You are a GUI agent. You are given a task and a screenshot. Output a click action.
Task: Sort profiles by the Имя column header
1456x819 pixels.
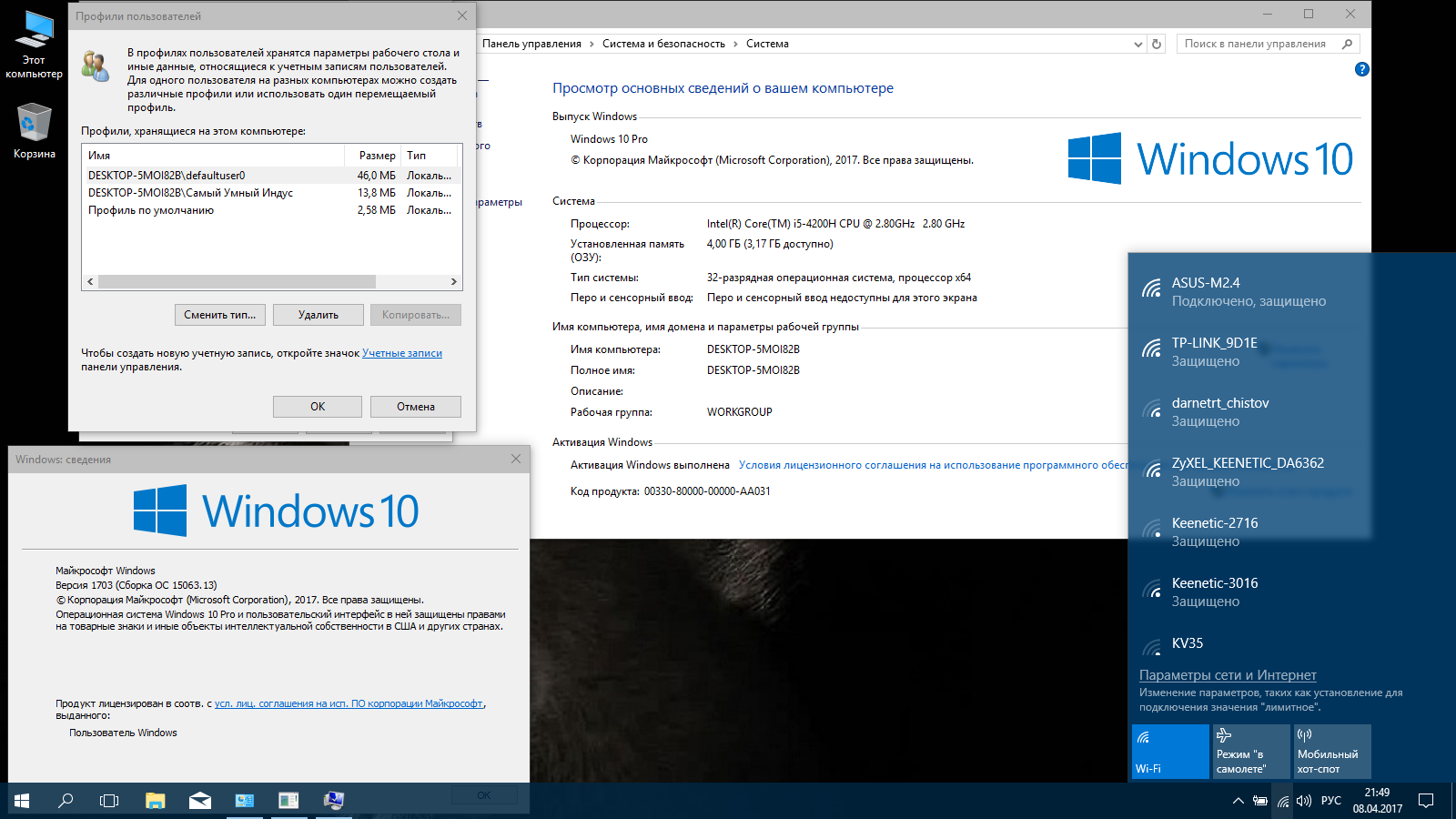coord(213,156)
